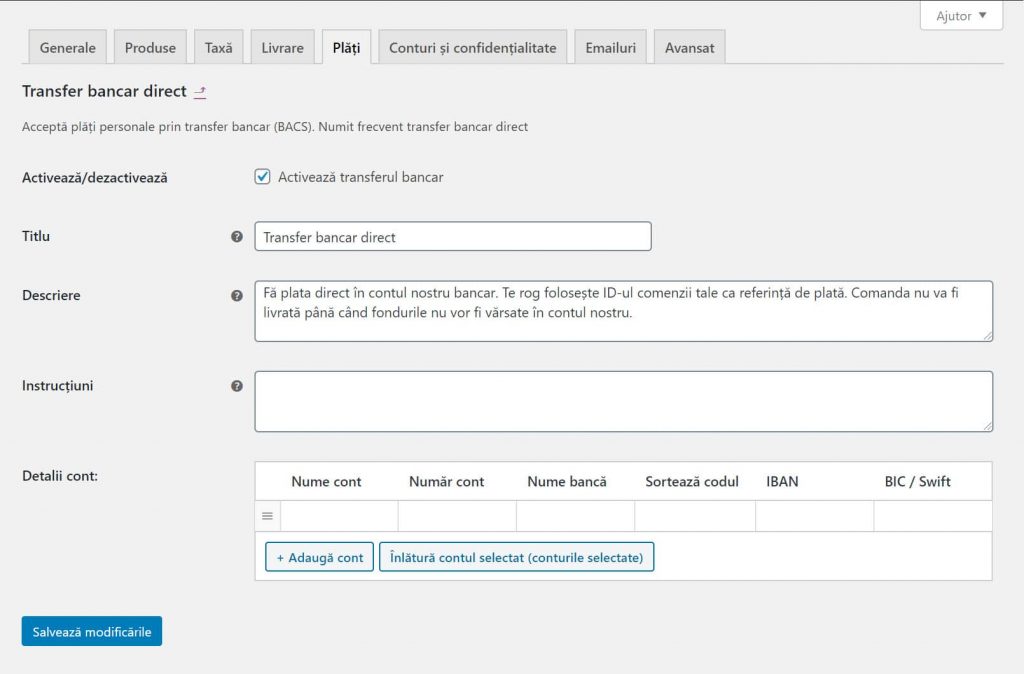Screen dimensions: 1024x674
Task: Click the Adaugă cont button
Action: 319,557
